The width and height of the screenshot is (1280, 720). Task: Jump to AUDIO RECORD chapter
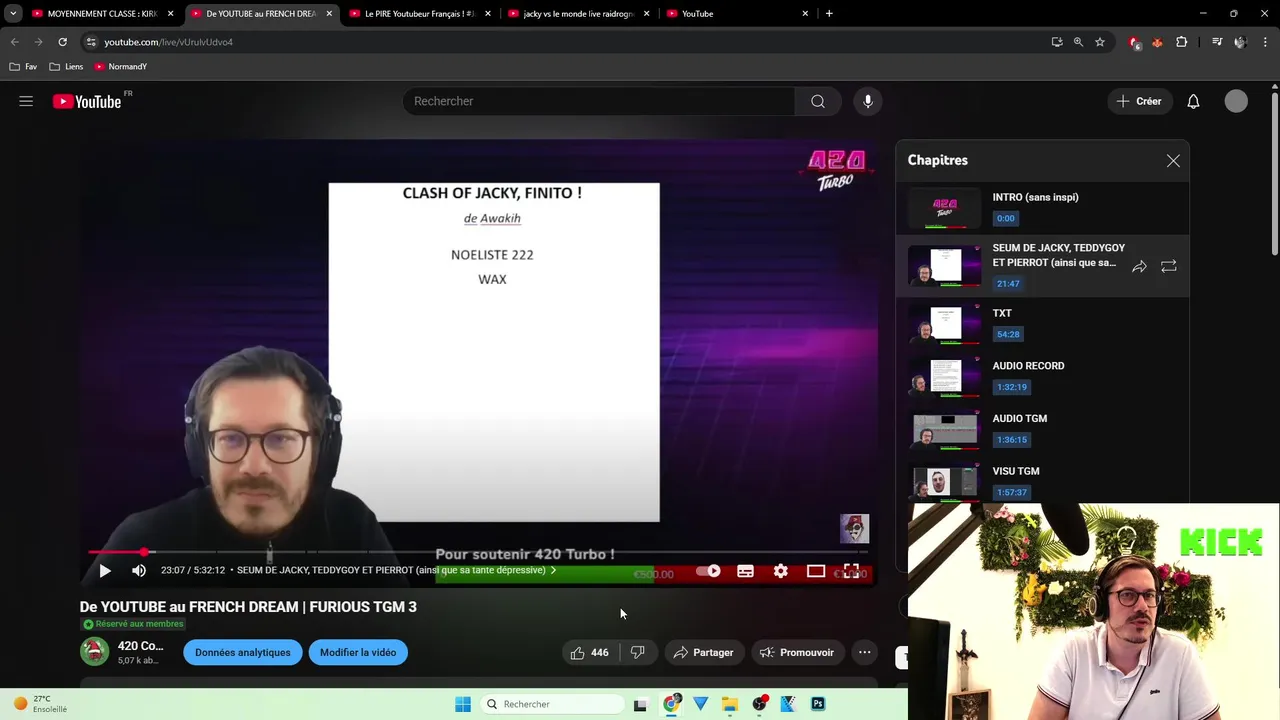tap(1043, 376)
